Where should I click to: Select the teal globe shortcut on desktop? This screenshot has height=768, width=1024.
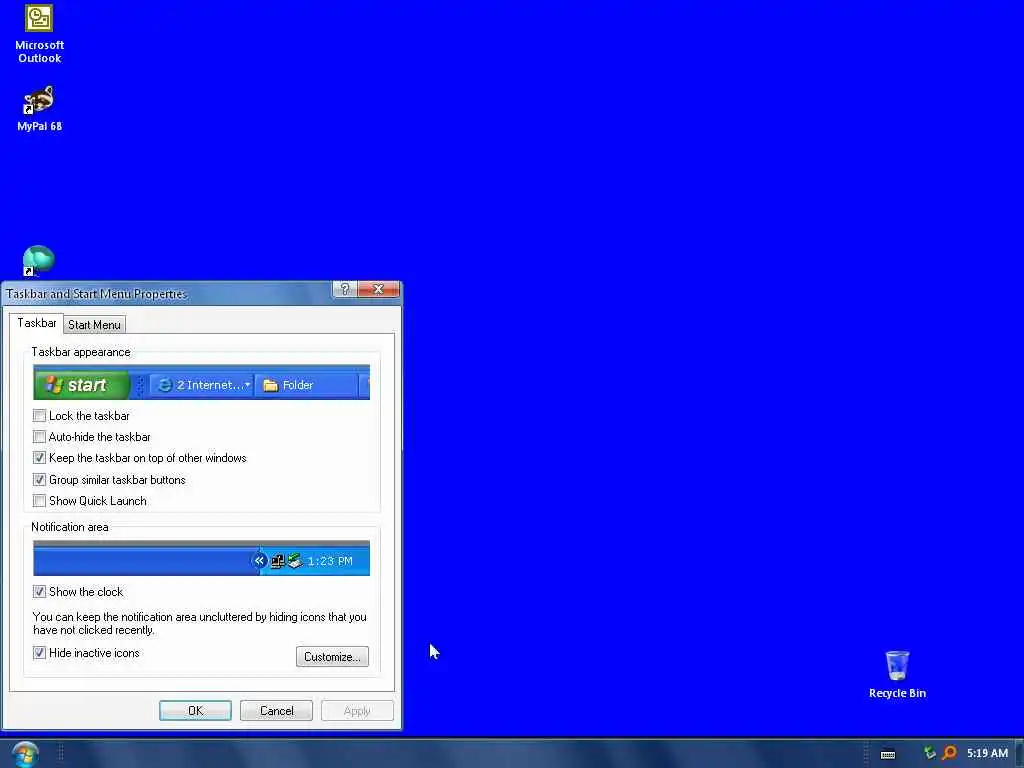coord(38,261)
